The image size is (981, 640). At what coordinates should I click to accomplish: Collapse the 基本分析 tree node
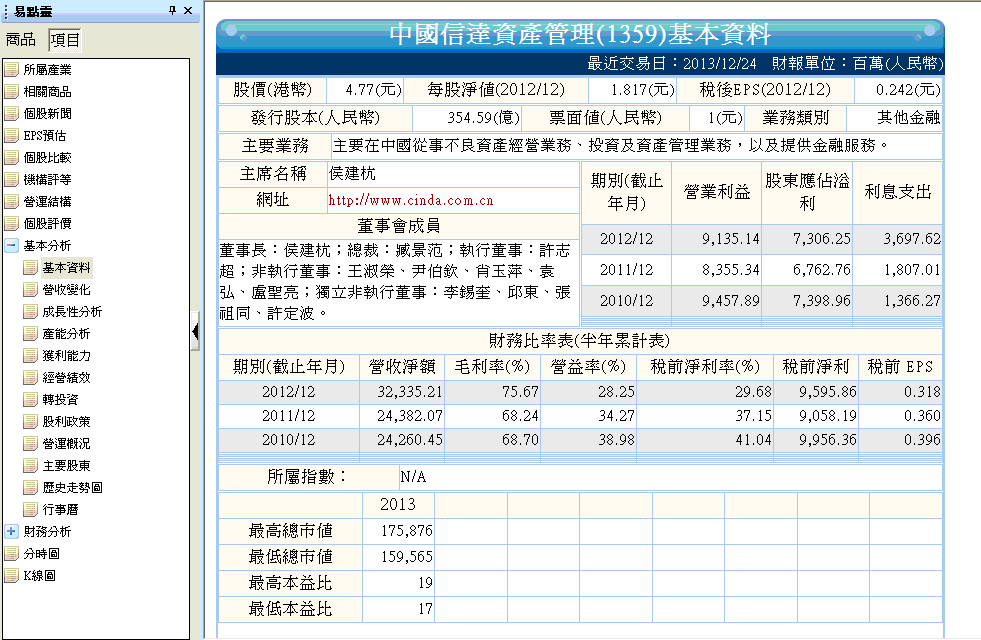tap(11, 245)
